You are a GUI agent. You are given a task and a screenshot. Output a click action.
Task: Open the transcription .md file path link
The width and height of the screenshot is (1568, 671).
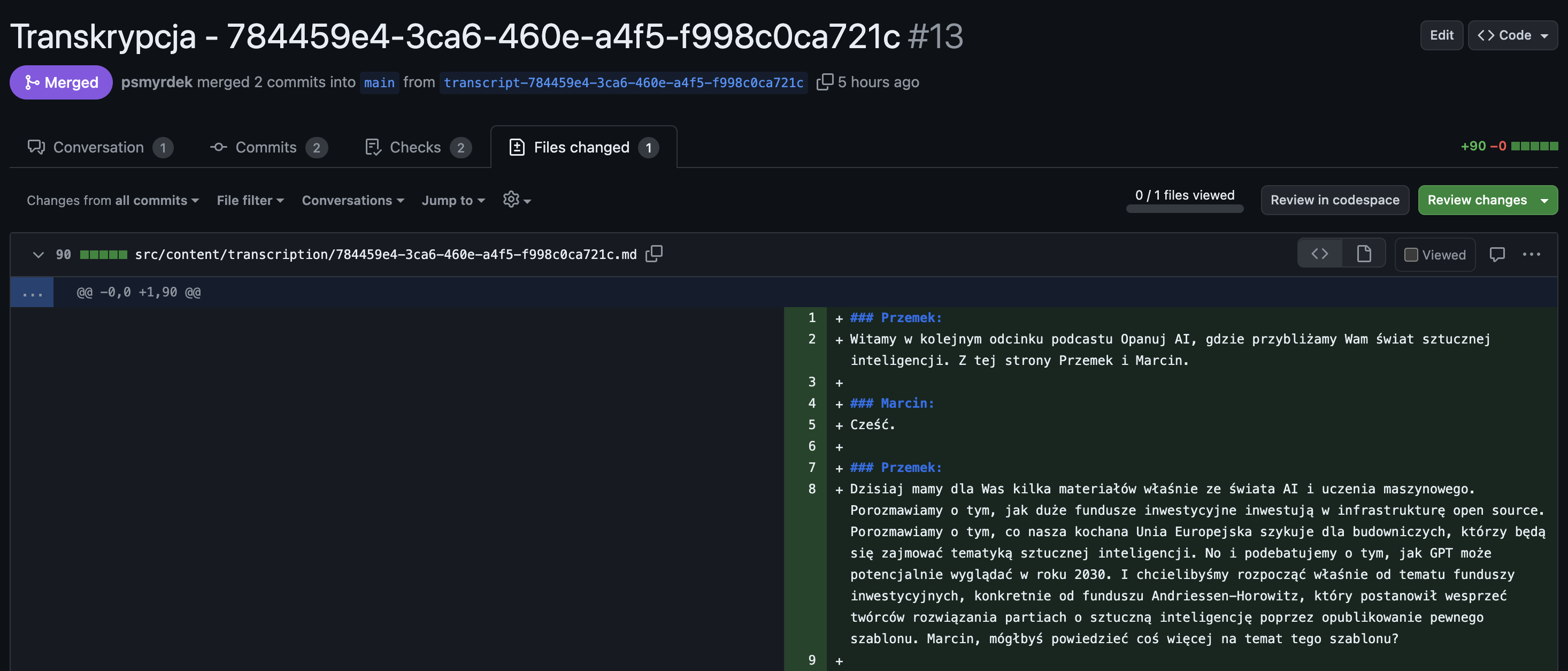(385, 255)
